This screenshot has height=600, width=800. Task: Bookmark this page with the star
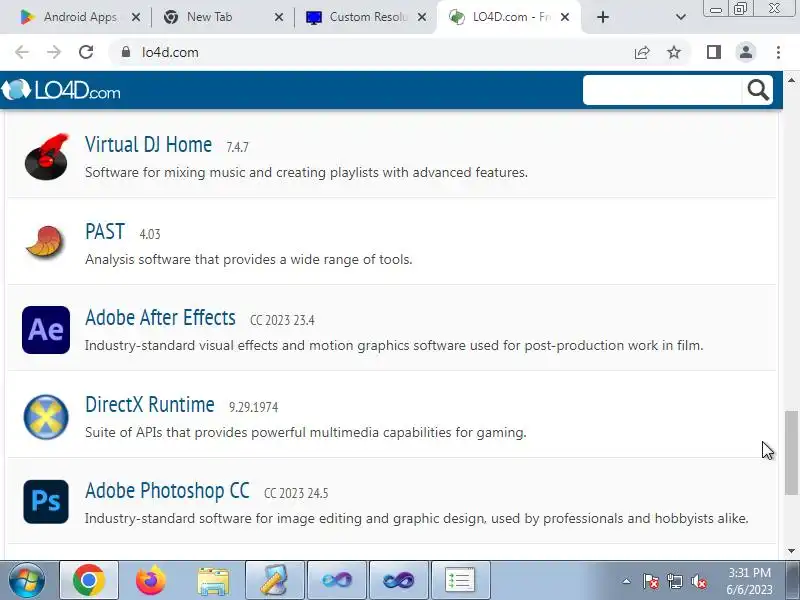pos(674,52)
